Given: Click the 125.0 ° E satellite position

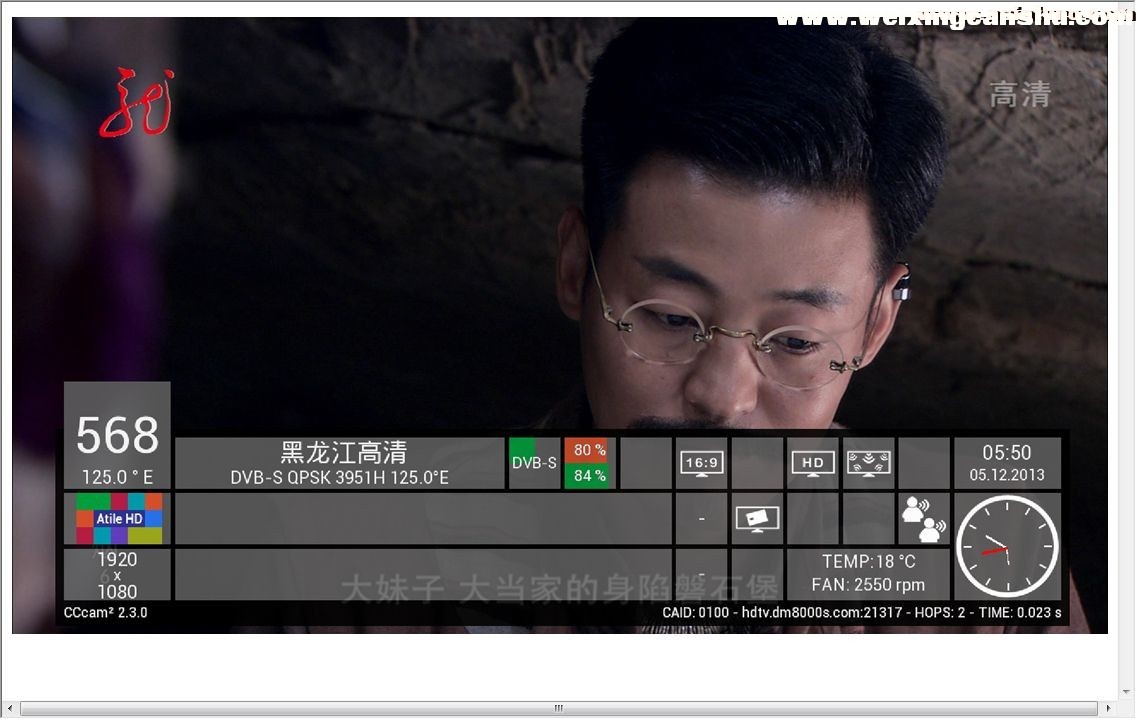Looking at the screenshot, I should tap(117, 478).
